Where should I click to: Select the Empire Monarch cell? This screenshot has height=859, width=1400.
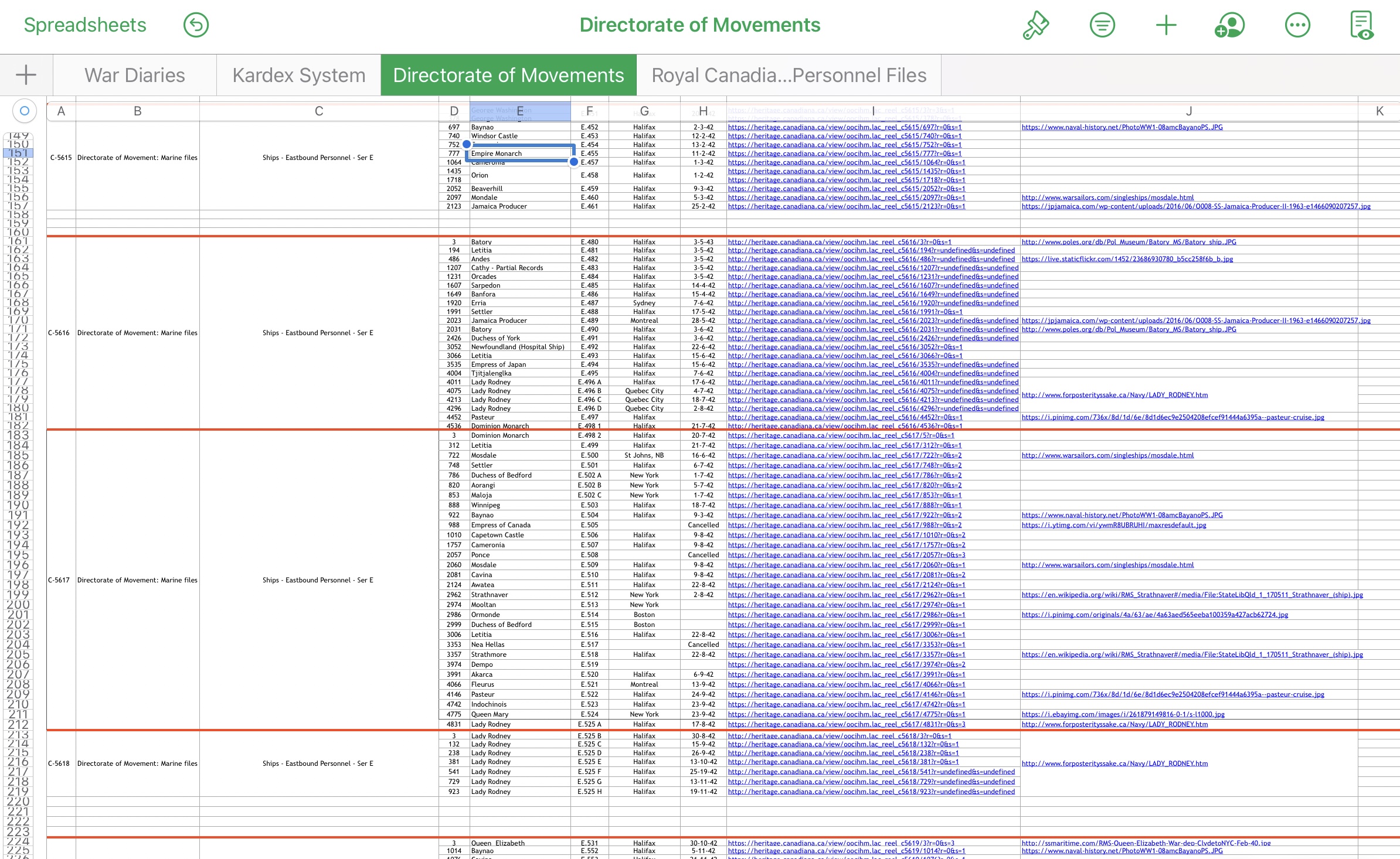coord(519,154)
